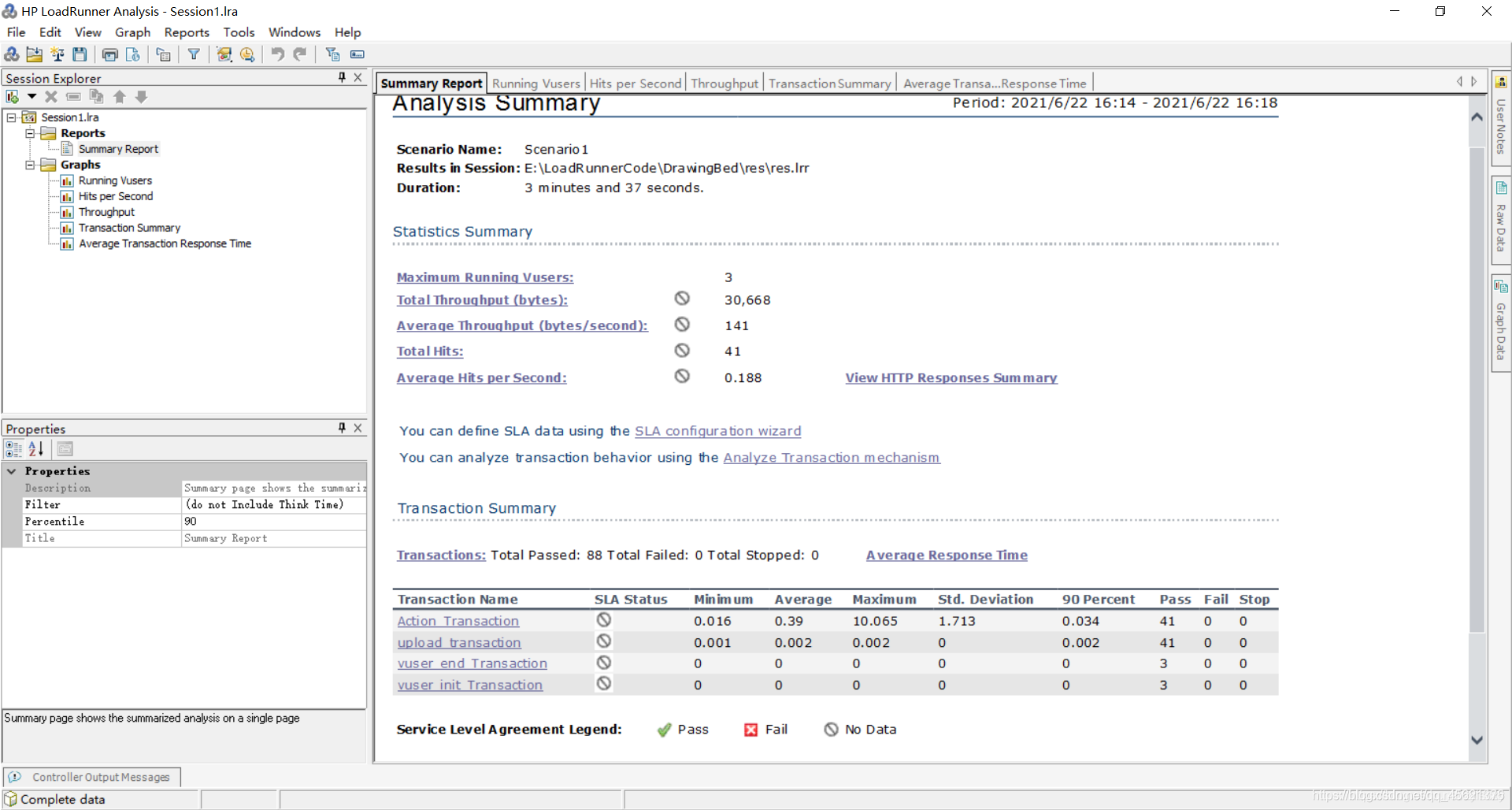1512x810 pixels.
Task: Collapse the Graphs folder node
Action: [x=30, y=165]
